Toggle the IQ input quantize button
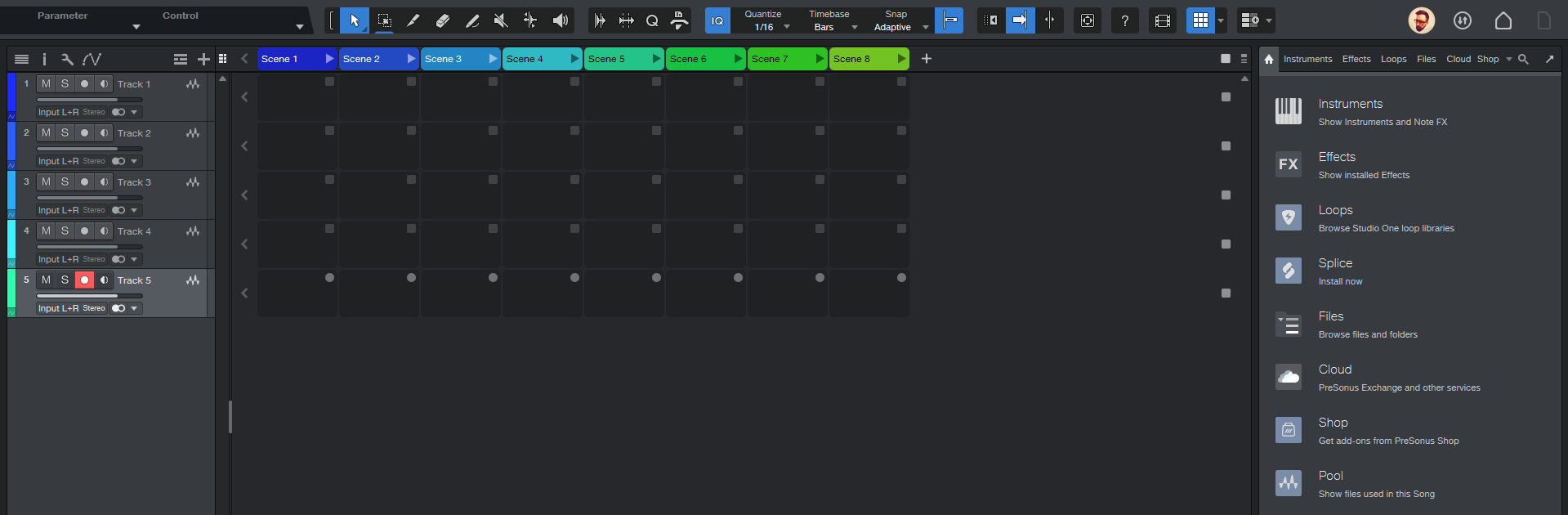This screenshot has height=515, width=1568. tap(717, 20)
